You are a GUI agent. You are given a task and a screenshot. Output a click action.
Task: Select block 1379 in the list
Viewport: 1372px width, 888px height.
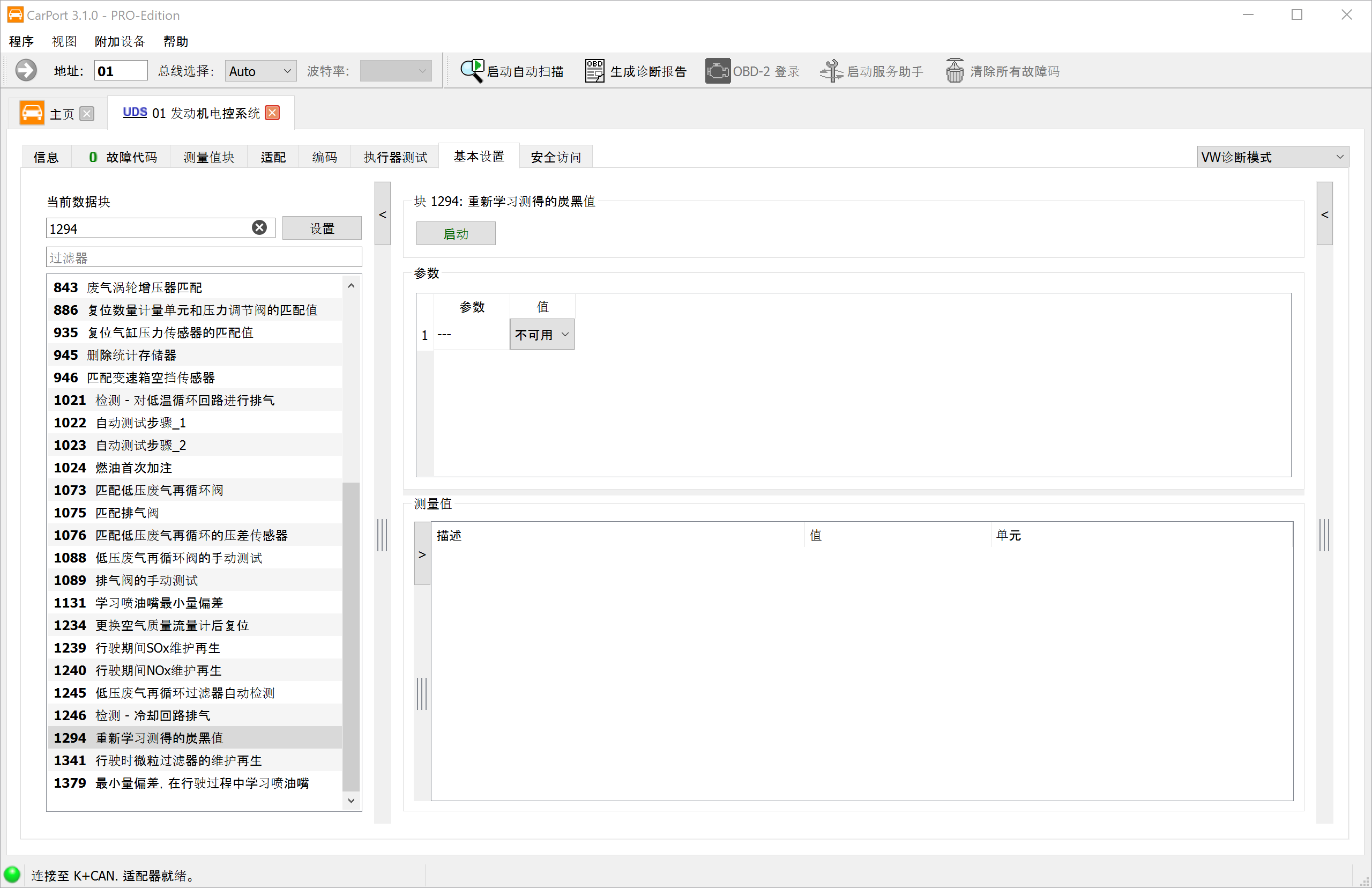click(x=195, y=782)
